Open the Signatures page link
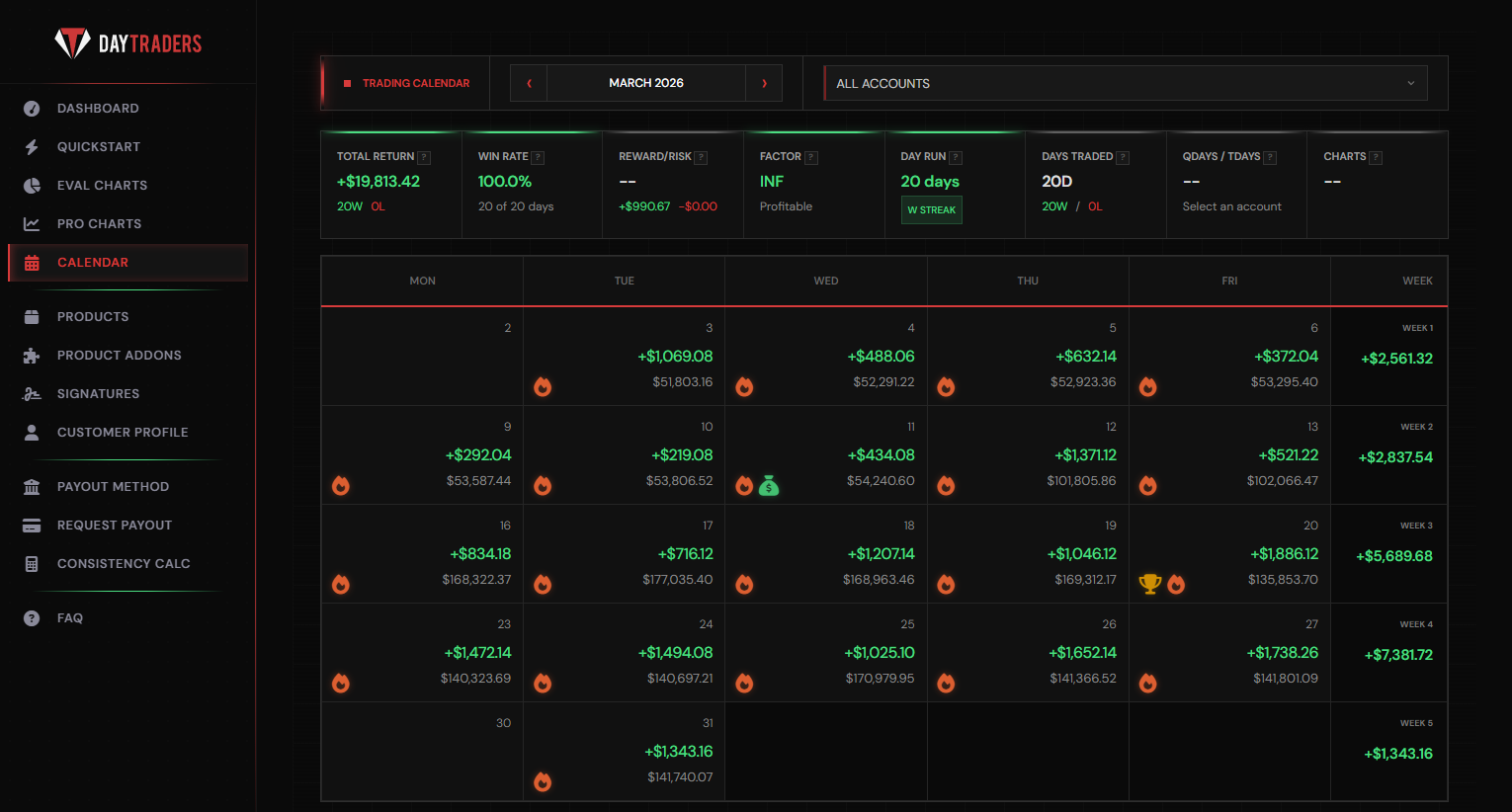The height and width of the screenshot is (812, 1512). (x=128, y=394)
